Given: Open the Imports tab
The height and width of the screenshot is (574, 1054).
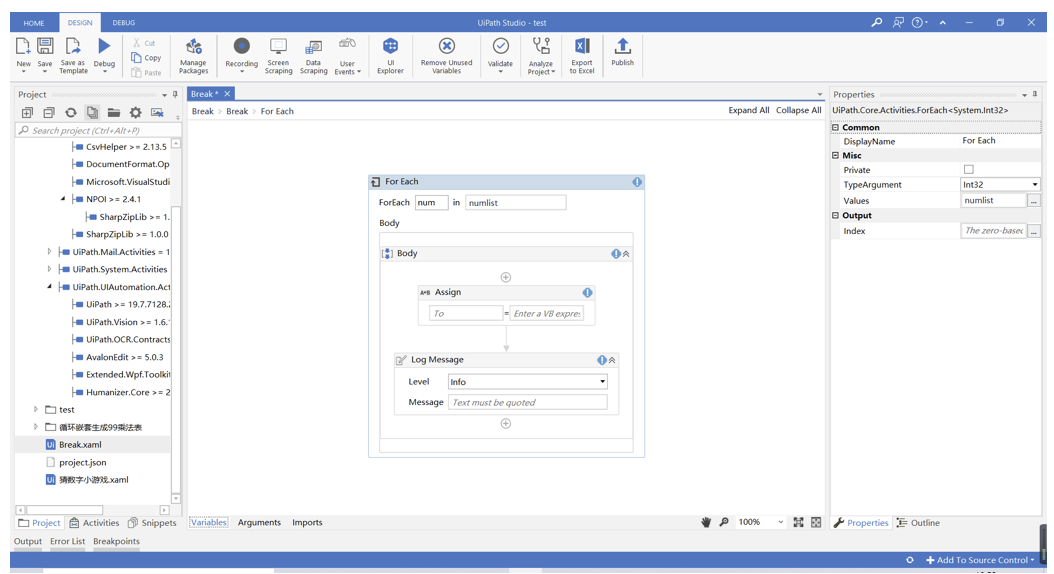Looking at the screenshot, I should pos(307,522).
